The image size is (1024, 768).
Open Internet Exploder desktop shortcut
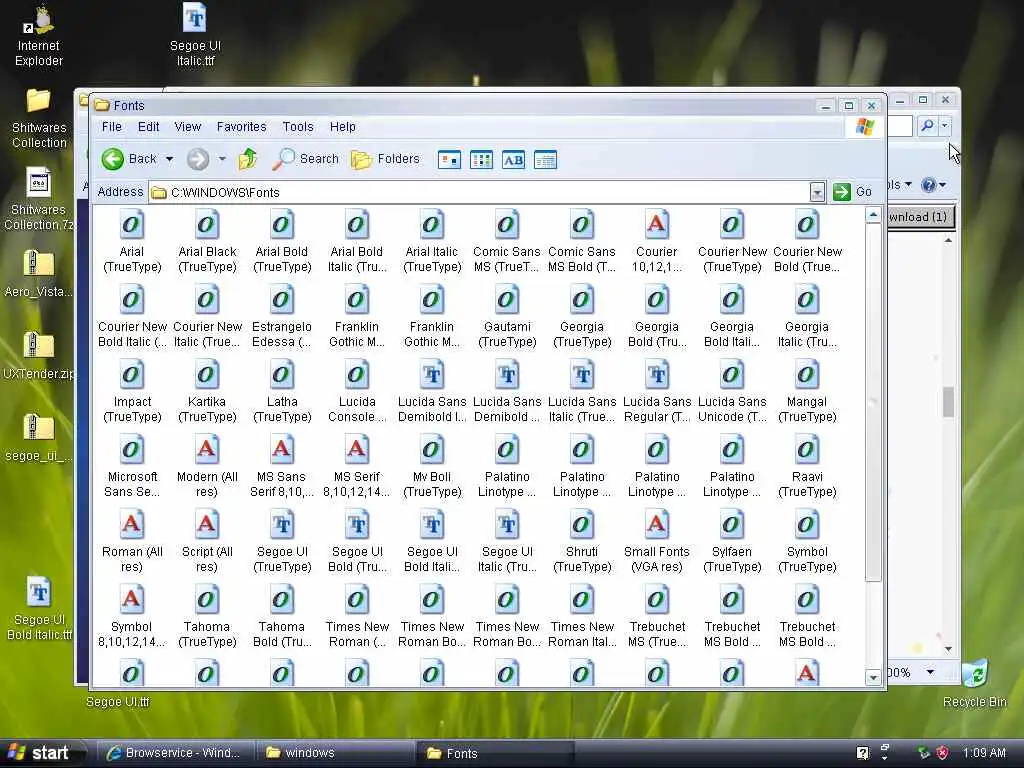point(39,37)
